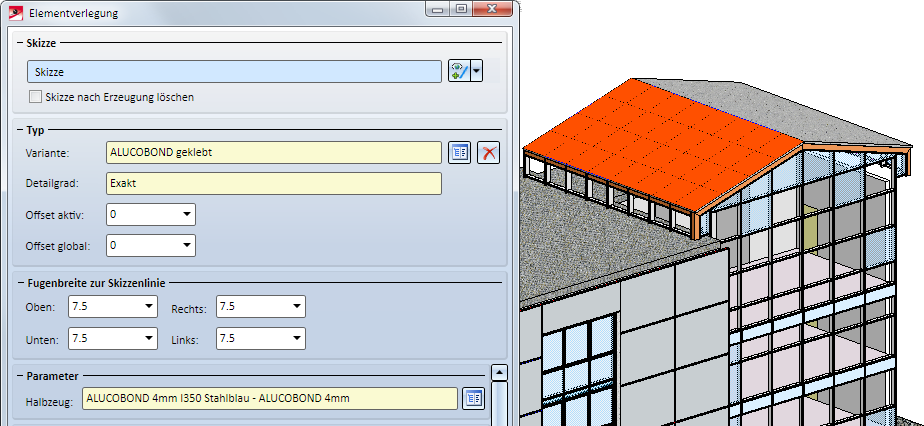Enable Skizze nach Erzeugung löschen checkbox
Image resolution: width=924 pixels, height=426 pixels.
coord(35,97)
